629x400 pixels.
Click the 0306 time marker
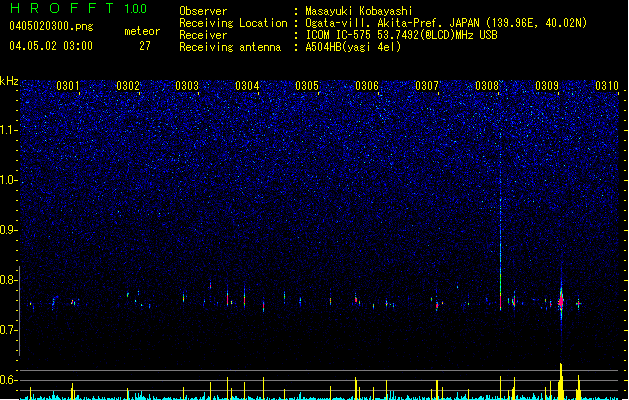point(367,86)
